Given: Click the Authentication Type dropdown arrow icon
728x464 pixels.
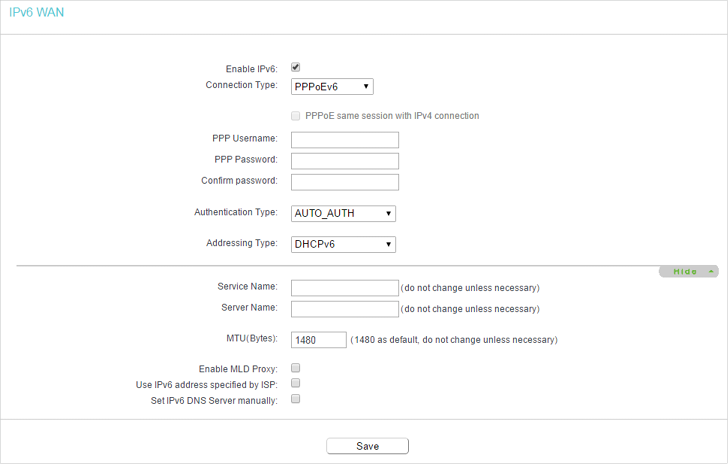Looking at the screenshot, I should tap(388, 214).
